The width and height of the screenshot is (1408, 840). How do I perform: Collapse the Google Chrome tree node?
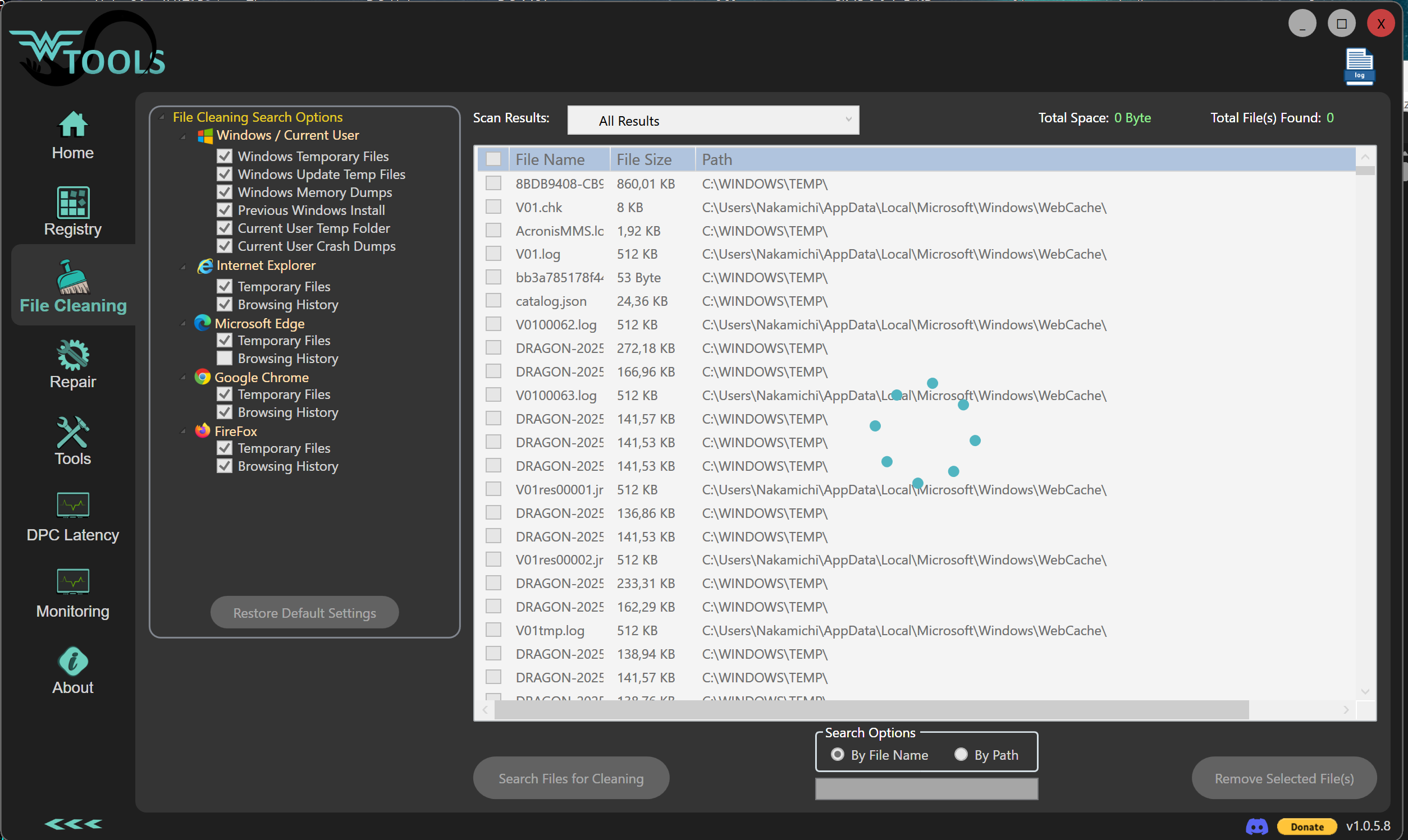click(x=183, y=378)
